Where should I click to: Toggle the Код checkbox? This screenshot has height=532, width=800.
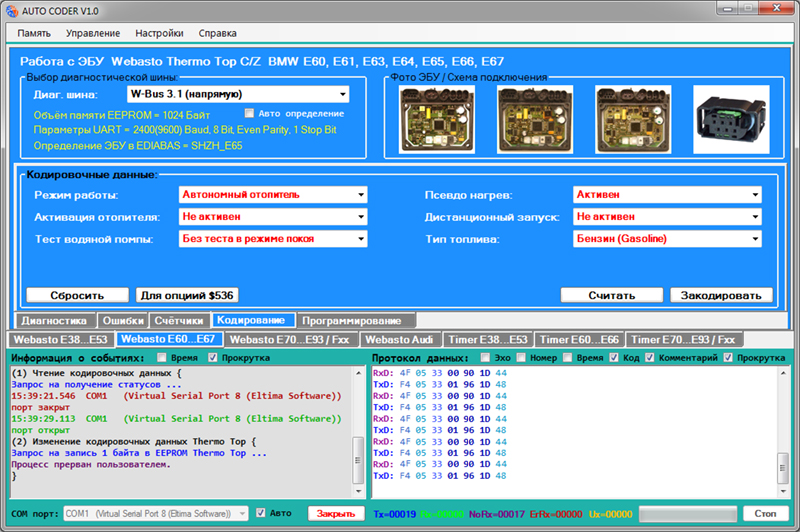coord(614,358)
